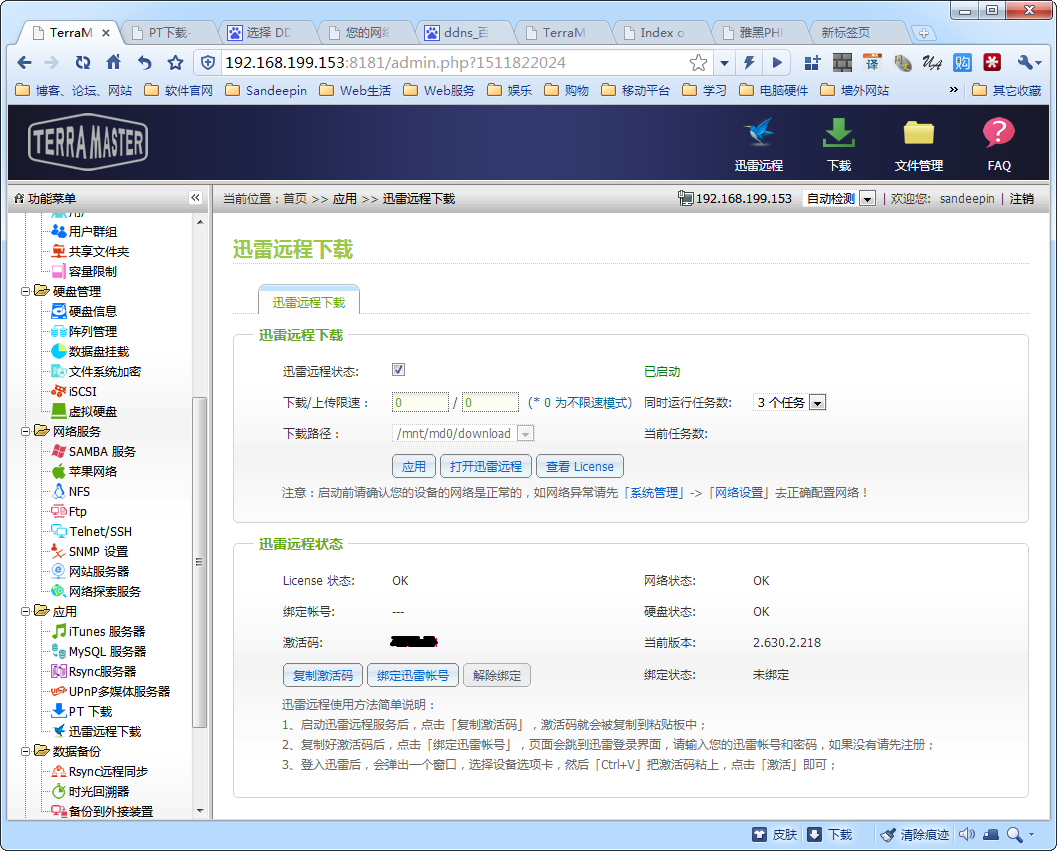
Task: Click the sidebar vertical scrollbar
Action: pos(199,560)
